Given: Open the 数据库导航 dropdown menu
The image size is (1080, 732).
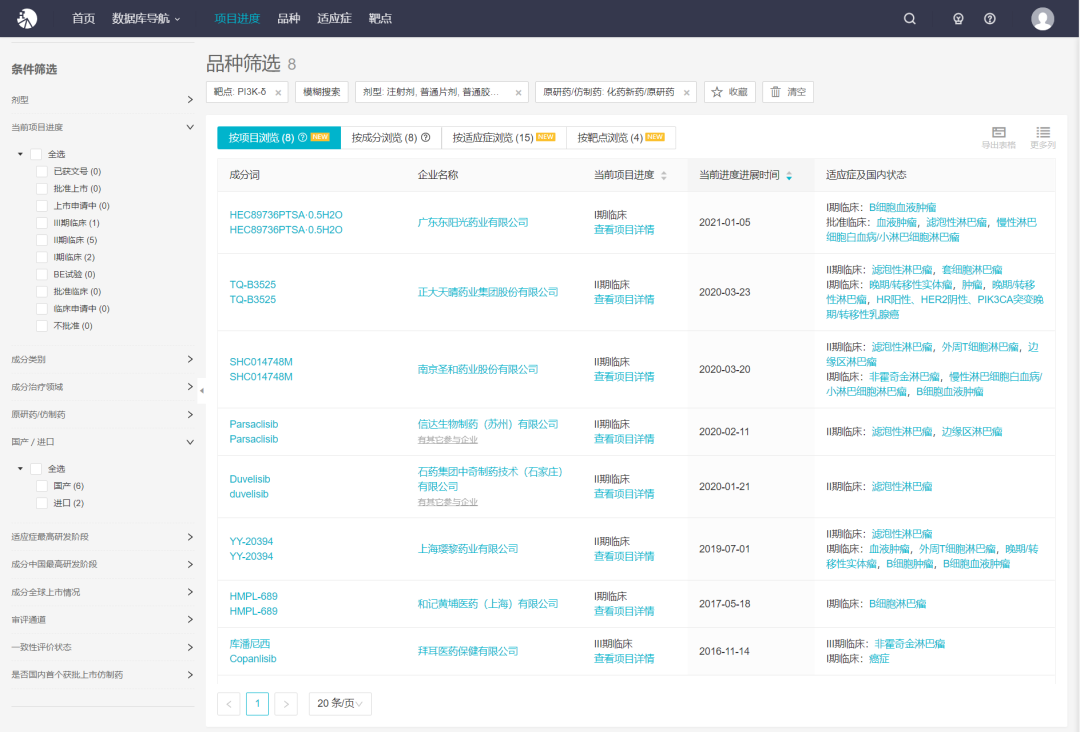Looking at the screenshot, I should [146, 19].
